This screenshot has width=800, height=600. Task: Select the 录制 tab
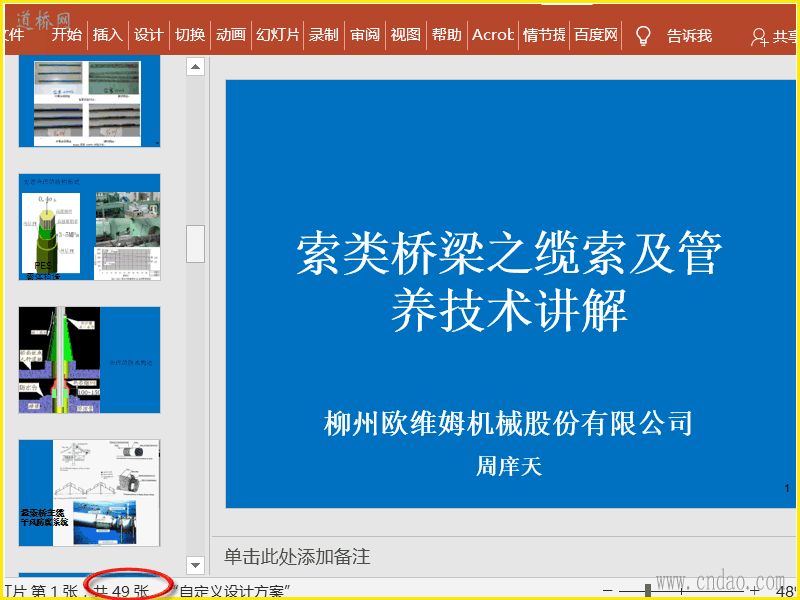click(323, 35)
